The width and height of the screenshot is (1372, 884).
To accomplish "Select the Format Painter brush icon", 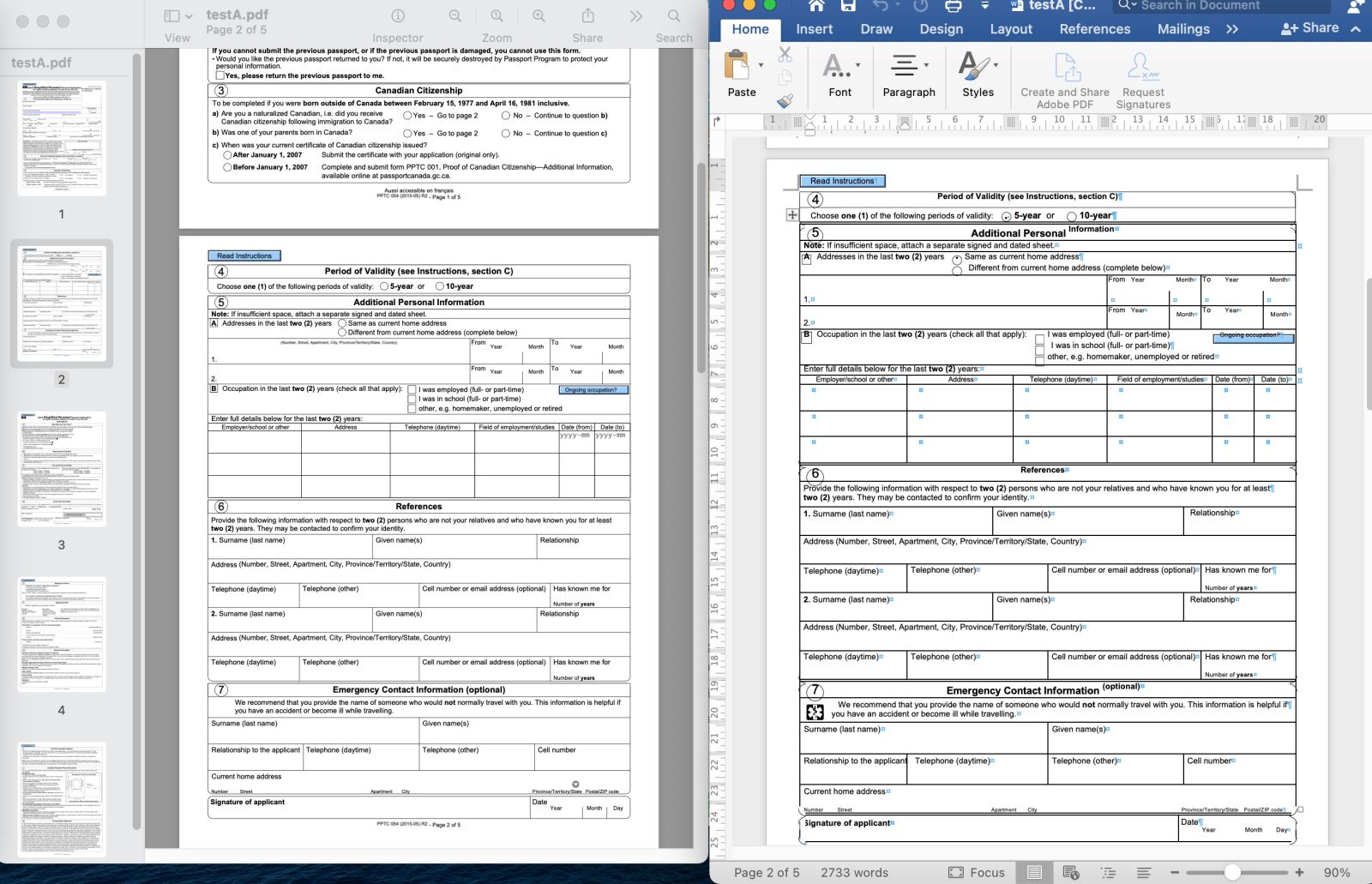I will tap(785, 100).
